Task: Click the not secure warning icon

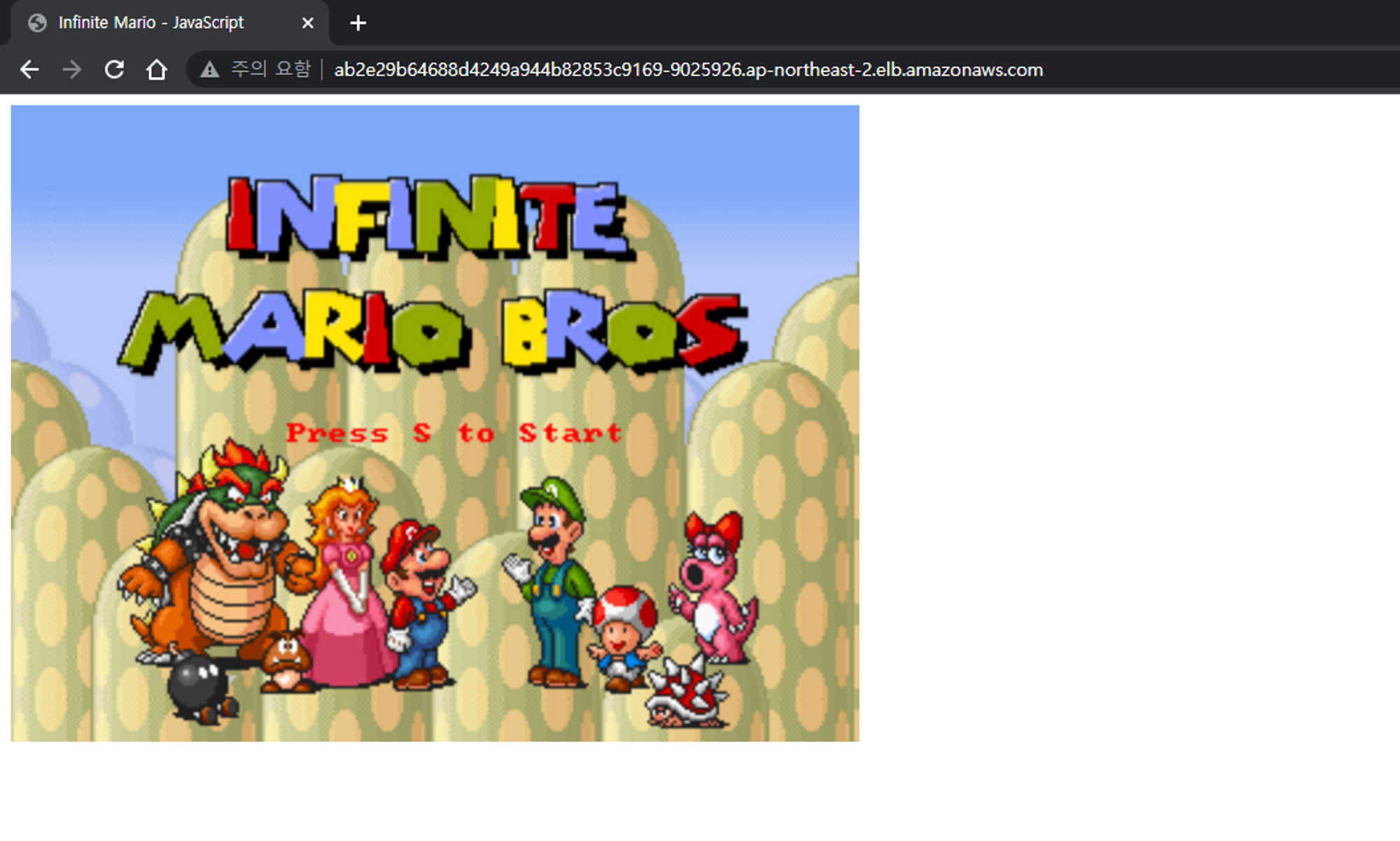Action: pos(209,69)
